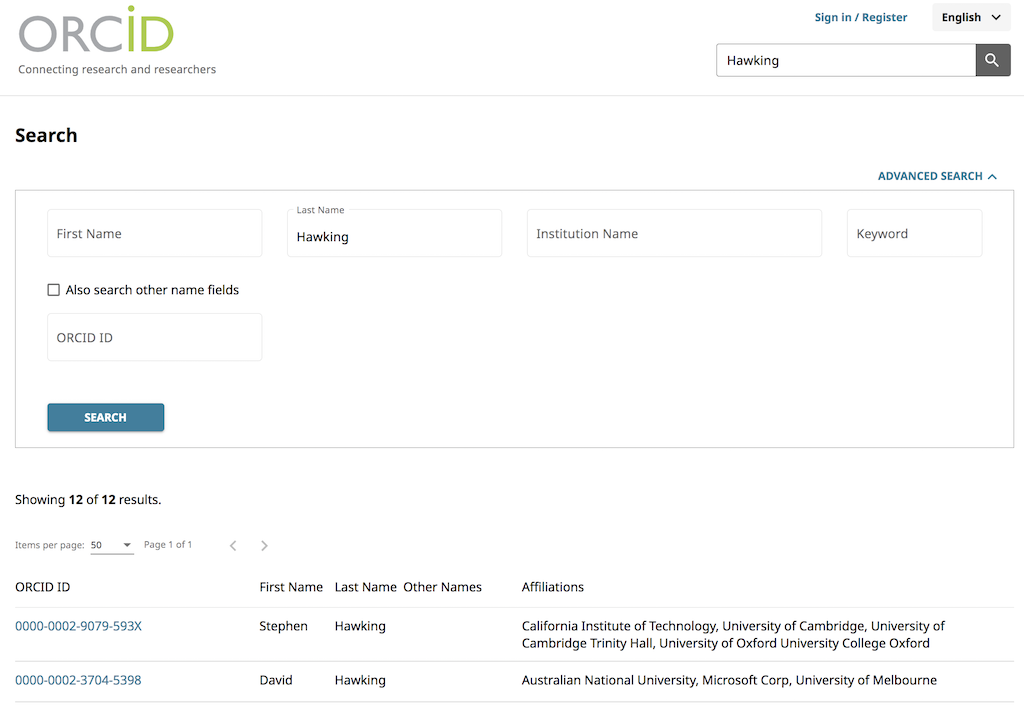Focus the ORCID ID input field
Viewport: 1024px width, 706px height.
tap(155, 337)
